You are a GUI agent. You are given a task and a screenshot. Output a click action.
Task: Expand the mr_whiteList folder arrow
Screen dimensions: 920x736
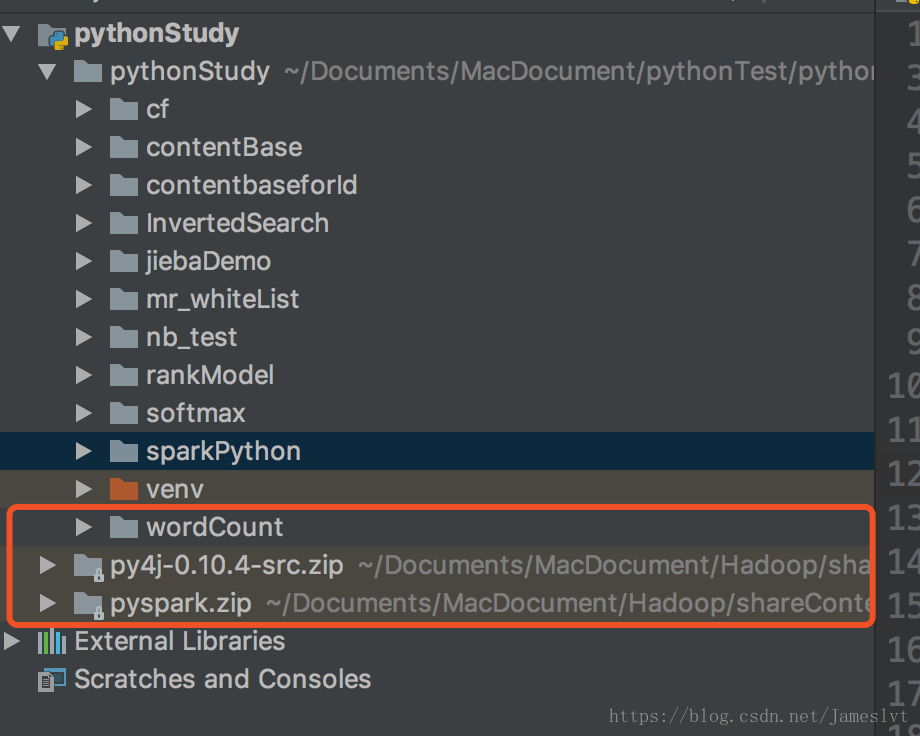[x=84, y=299]
